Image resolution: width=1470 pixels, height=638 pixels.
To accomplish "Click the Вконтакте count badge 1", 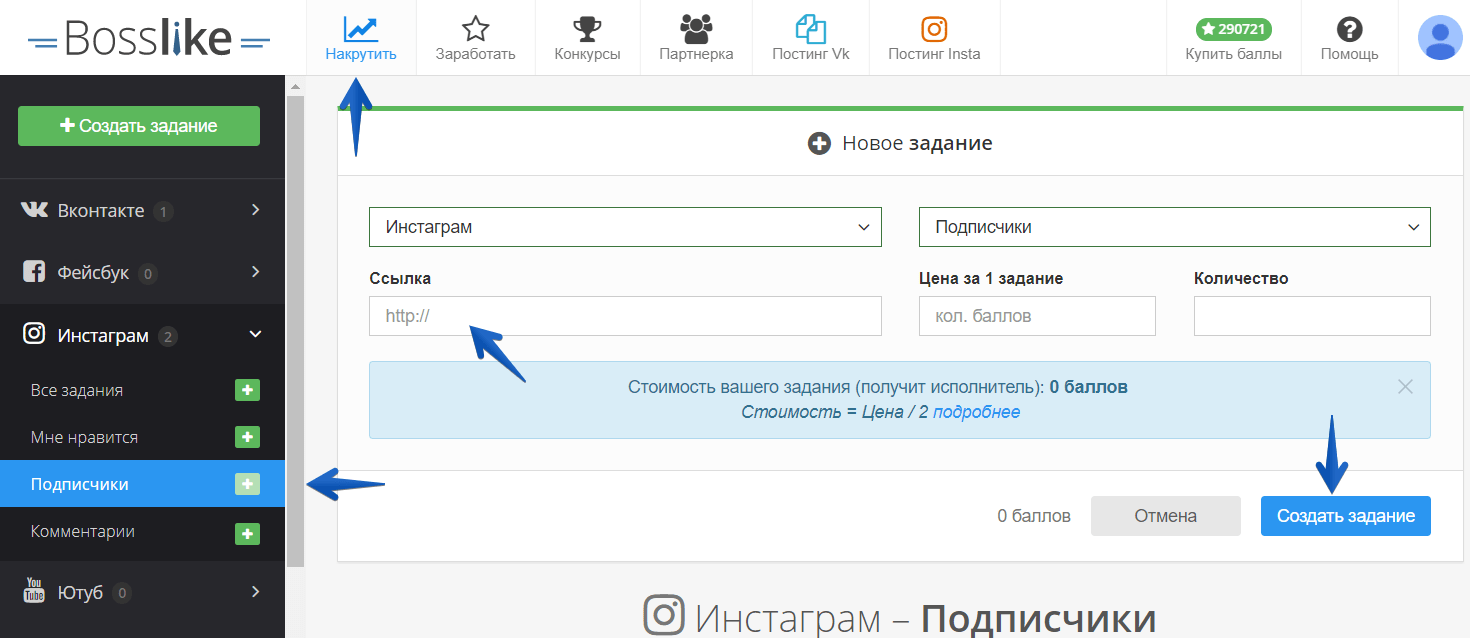I will [x=164, y=211].
